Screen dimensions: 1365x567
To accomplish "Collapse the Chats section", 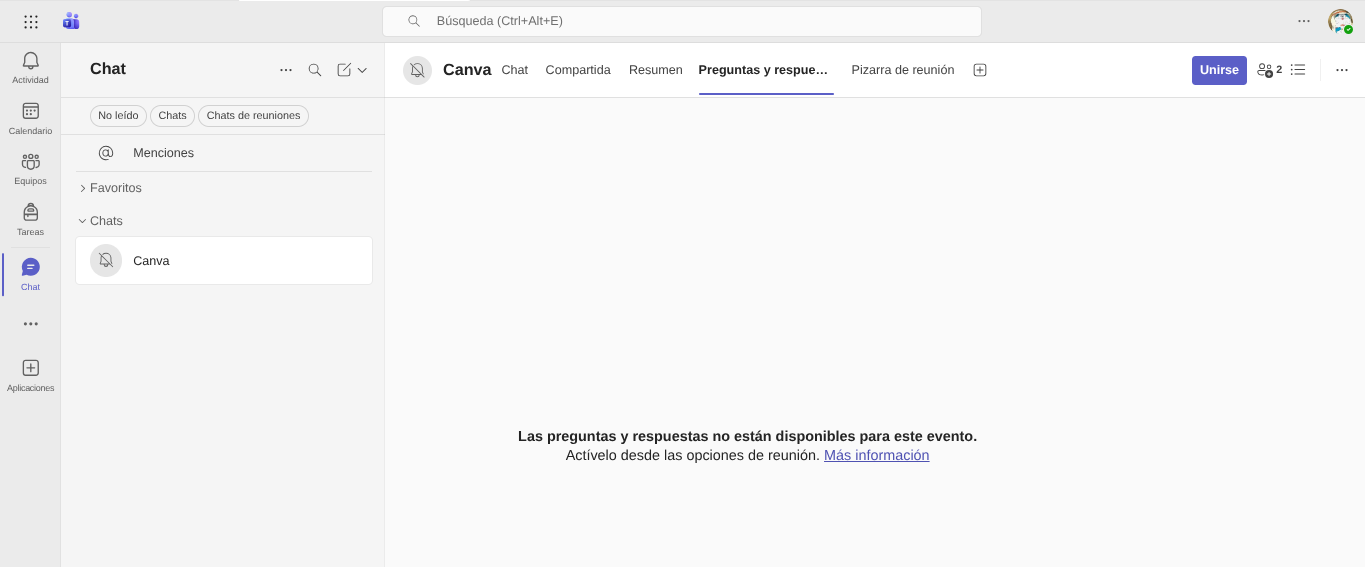I will [x=100, y=221].
